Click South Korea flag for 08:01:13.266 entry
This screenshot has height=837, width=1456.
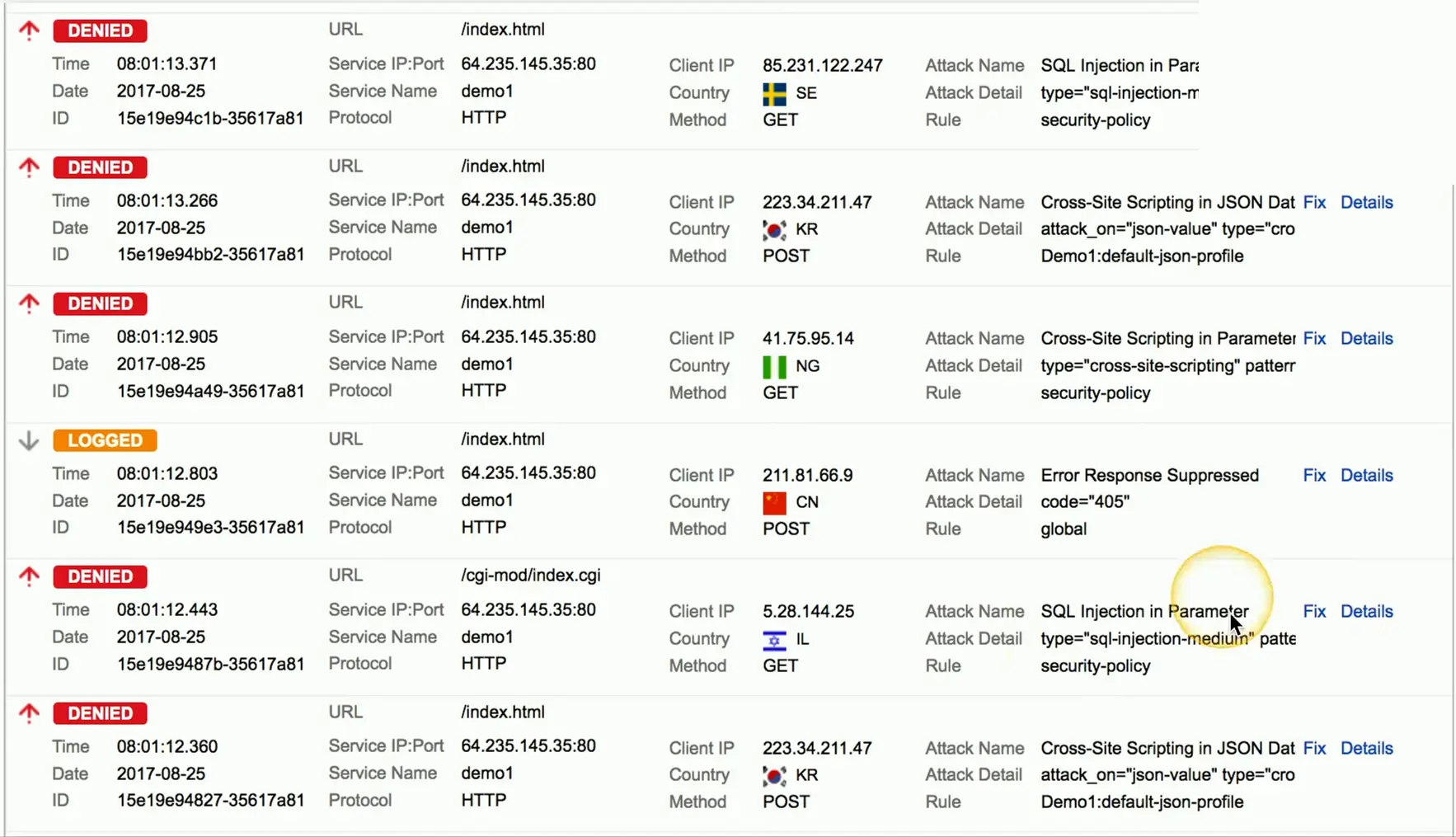tap(774, 229)
